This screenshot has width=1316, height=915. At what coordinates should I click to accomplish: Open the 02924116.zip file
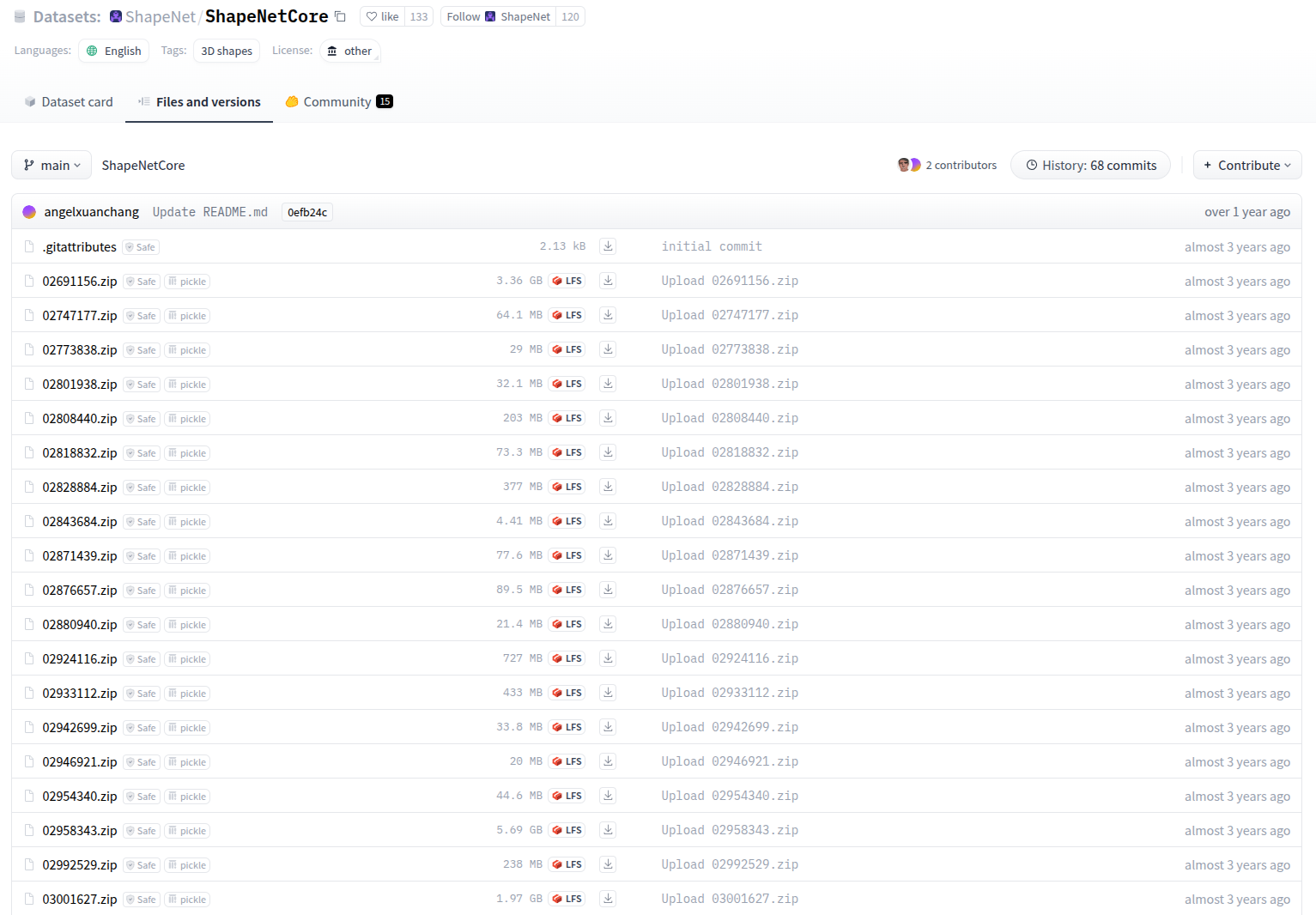80,658
